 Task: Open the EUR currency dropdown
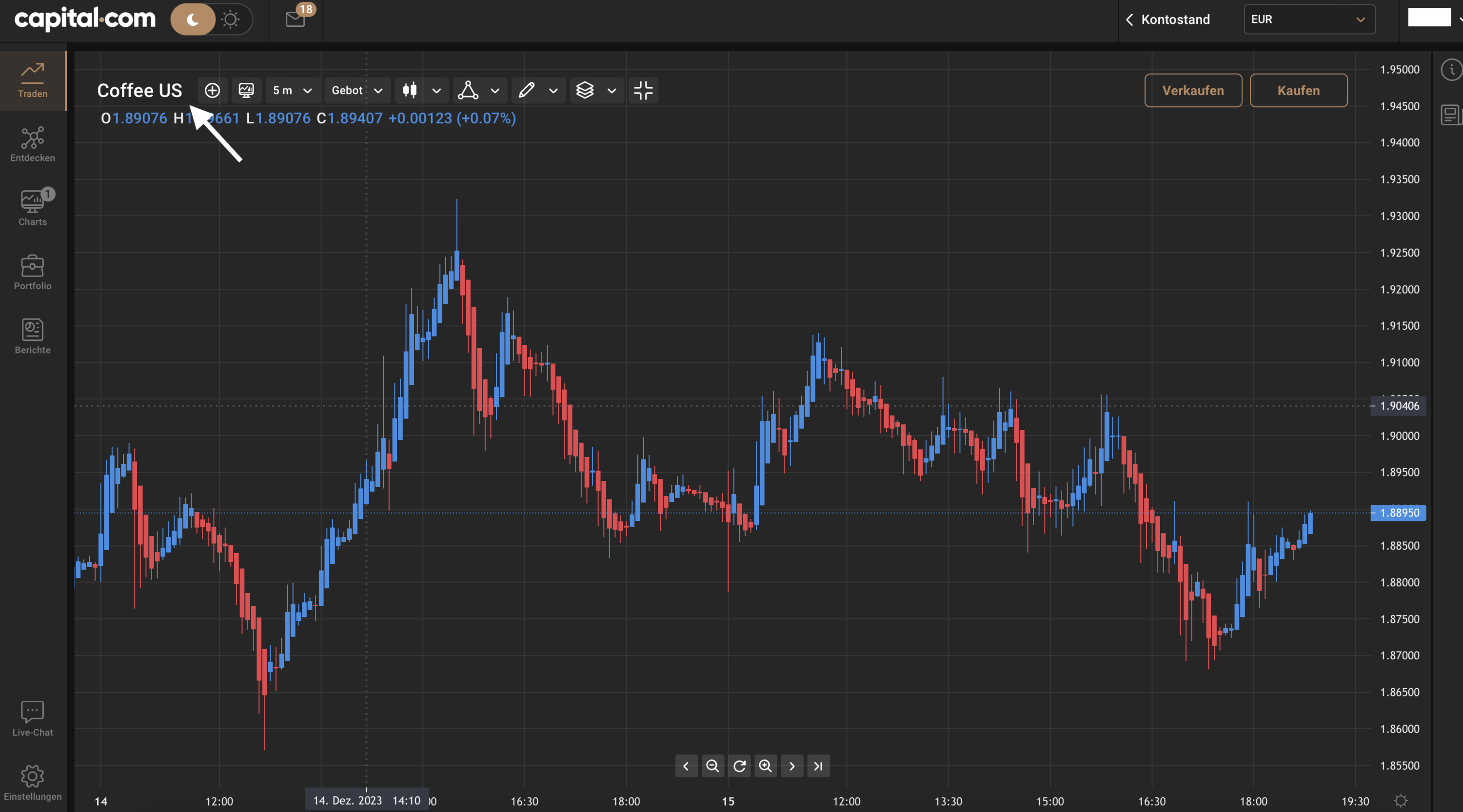point(1309,20)
